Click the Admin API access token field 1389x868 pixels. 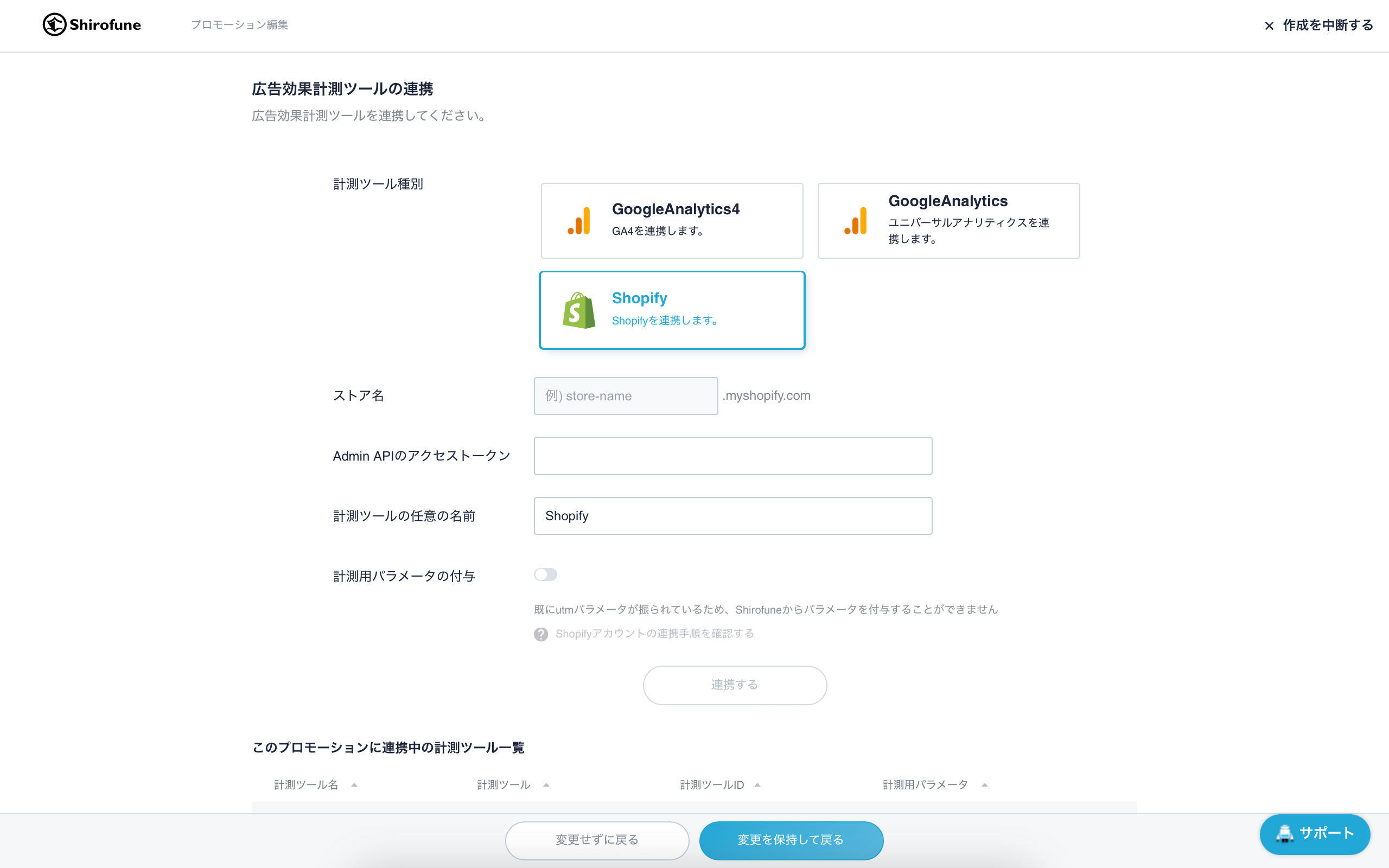[x=732, y=456]
